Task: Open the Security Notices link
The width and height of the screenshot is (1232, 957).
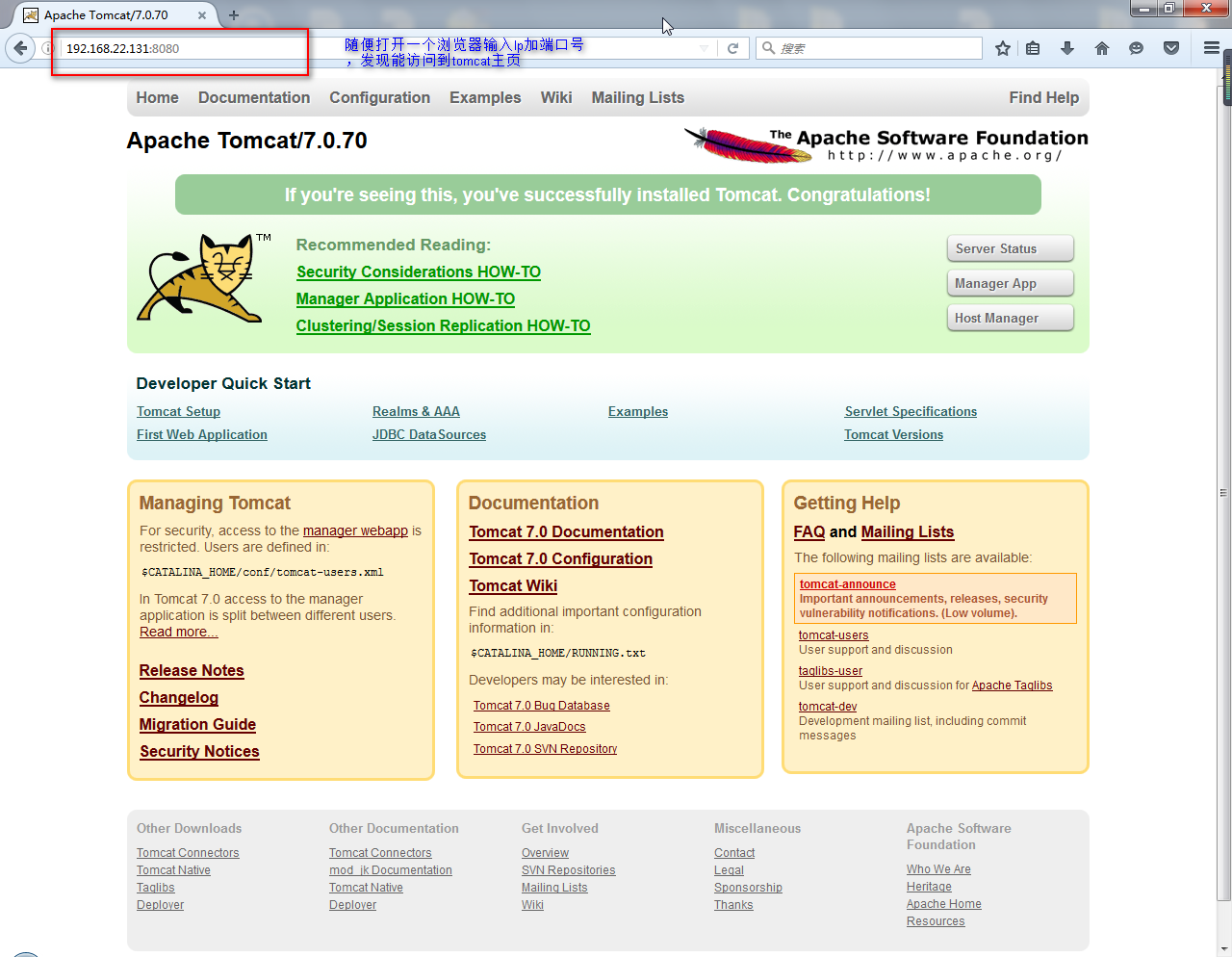Action: click(199, 752)
